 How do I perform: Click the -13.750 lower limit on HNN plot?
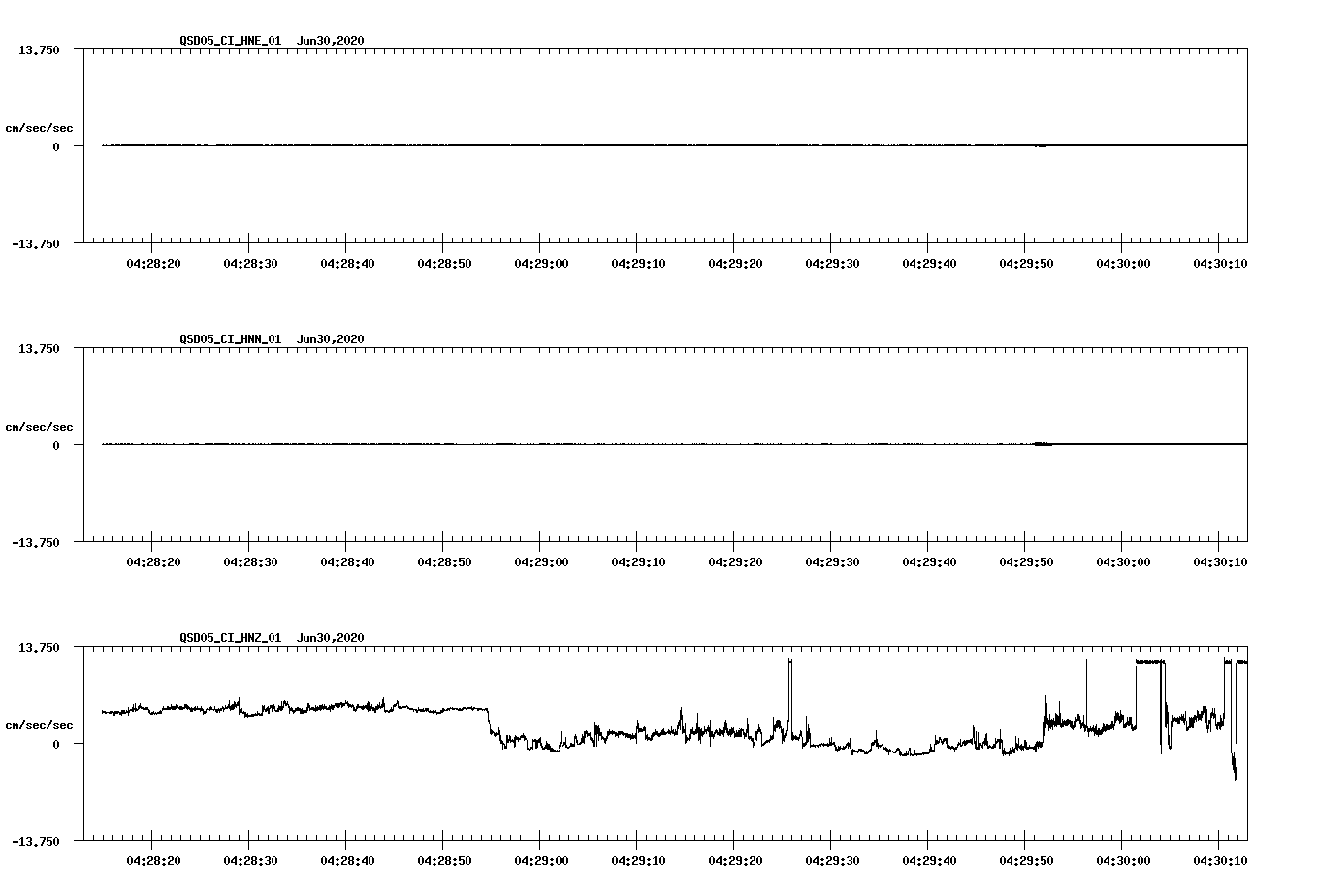click(36, 543)
